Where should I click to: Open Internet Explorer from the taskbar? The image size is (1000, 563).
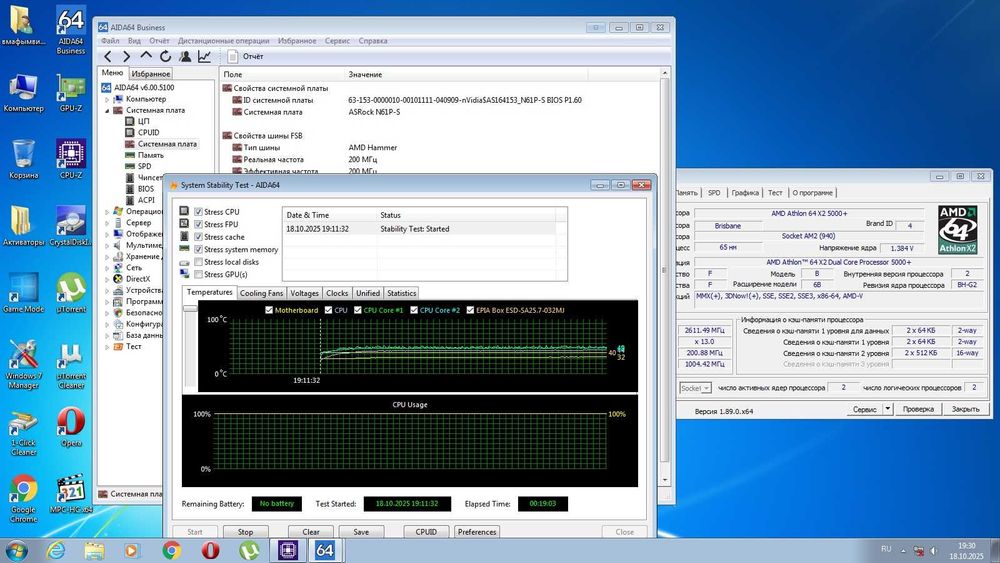[56, 550]
